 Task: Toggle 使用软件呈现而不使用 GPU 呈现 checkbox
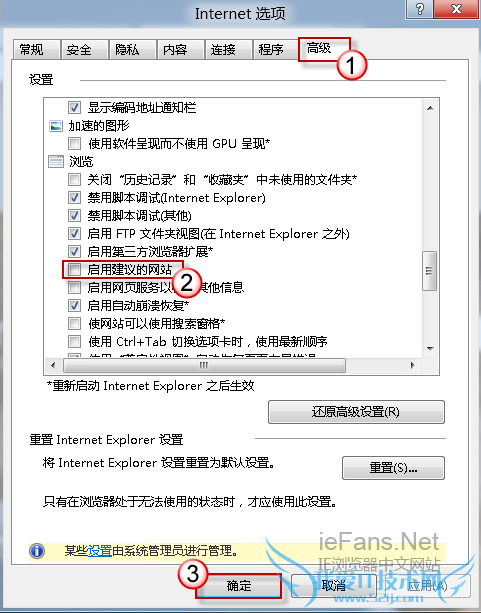click(x=74, y=143)
